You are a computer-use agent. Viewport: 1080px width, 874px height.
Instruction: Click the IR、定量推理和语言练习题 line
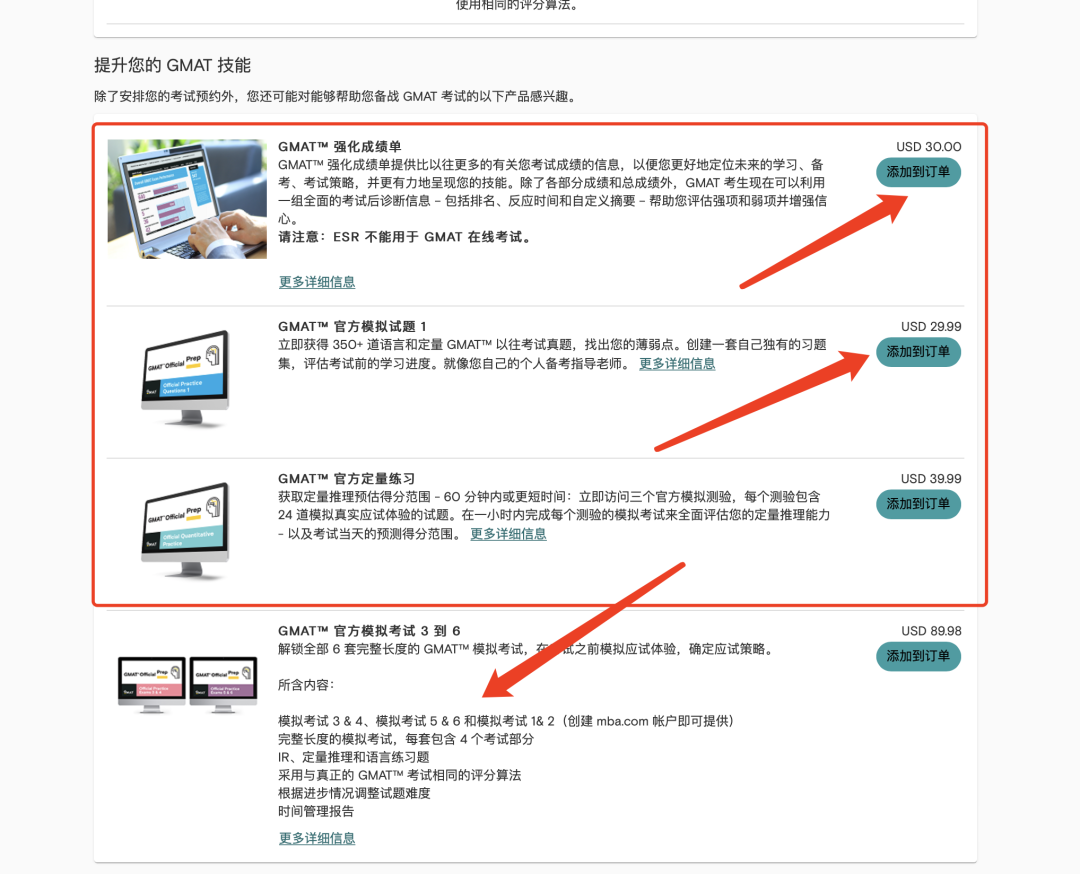tap(353, 757)
